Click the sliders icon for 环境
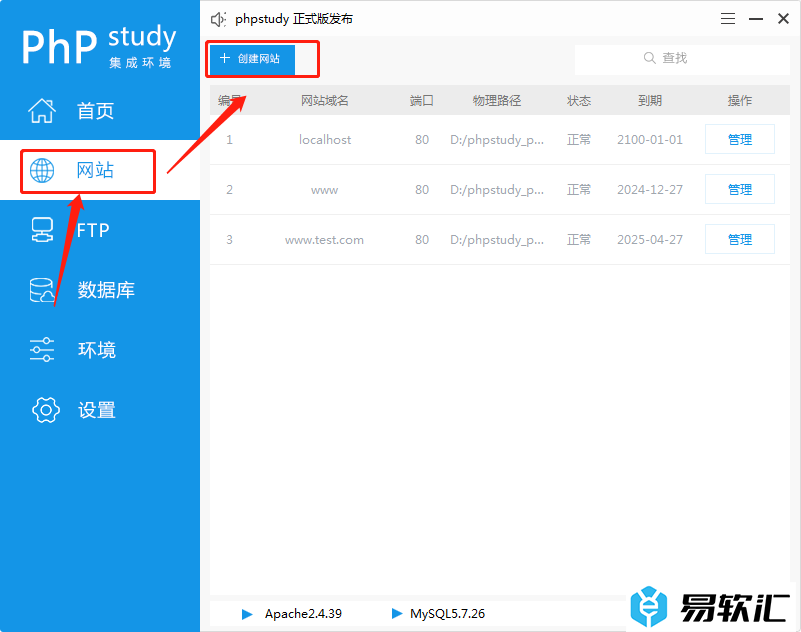This screenshot has width=801, height=632. pos(42,350)
